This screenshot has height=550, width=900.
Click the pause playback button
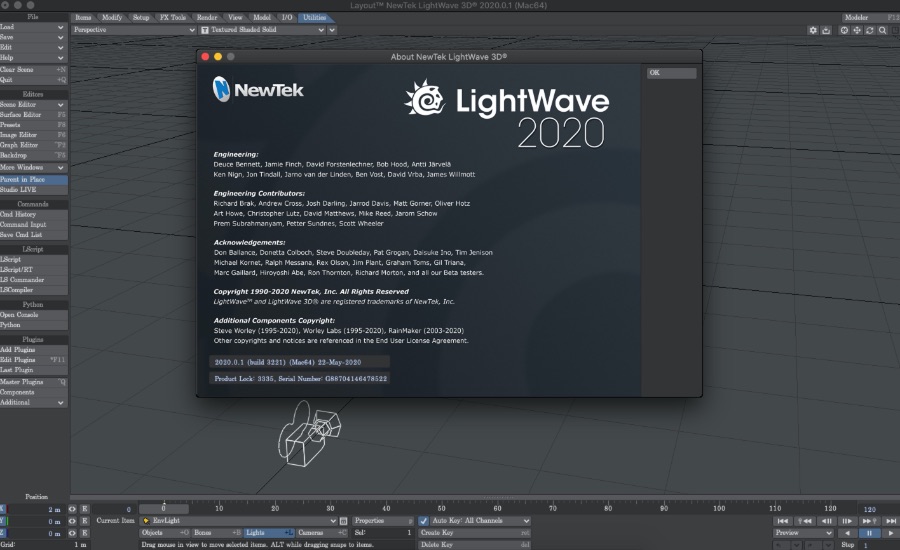tap(869, 533)
